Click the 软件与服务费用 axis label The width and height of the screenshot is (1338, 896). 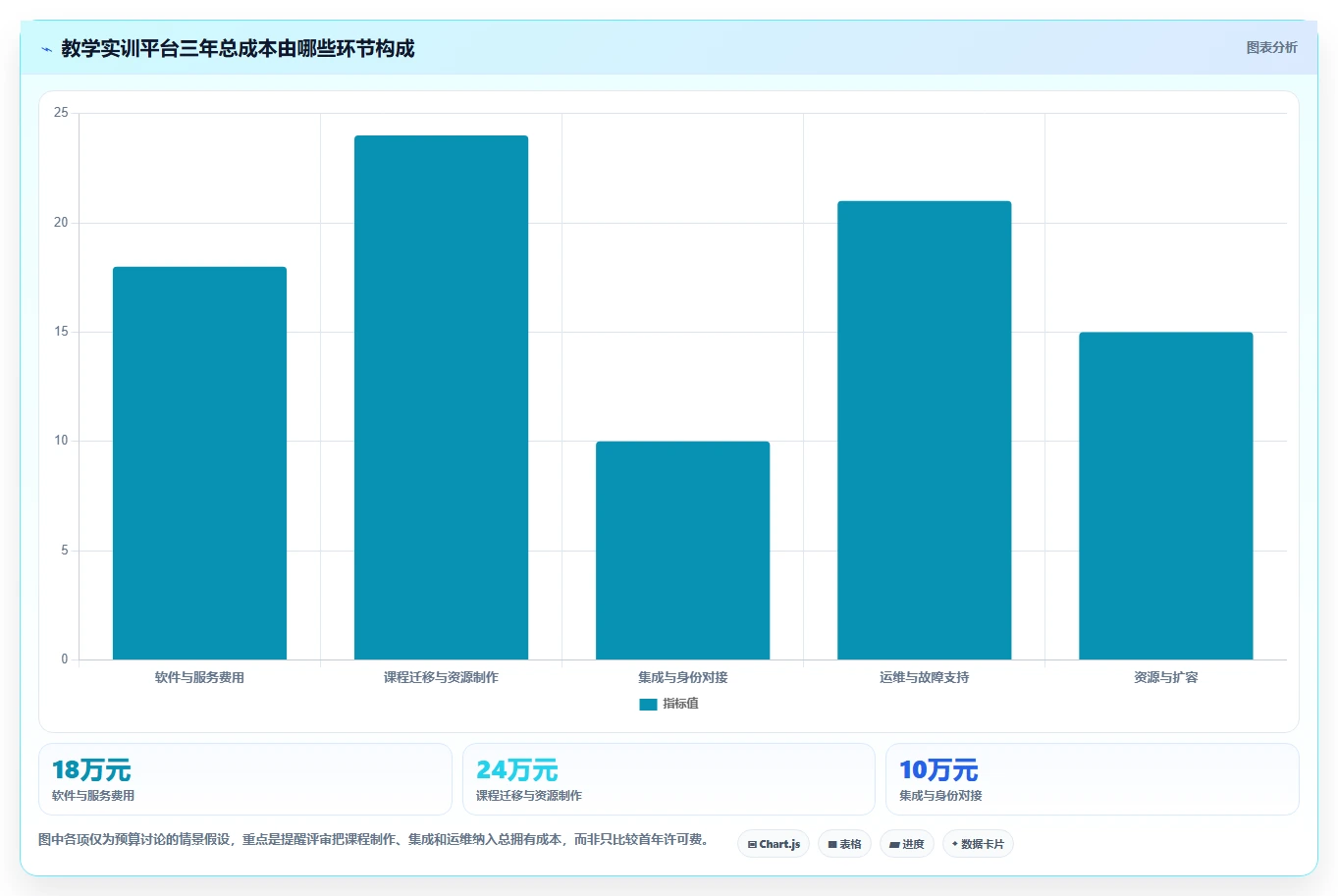pos(199,677)
